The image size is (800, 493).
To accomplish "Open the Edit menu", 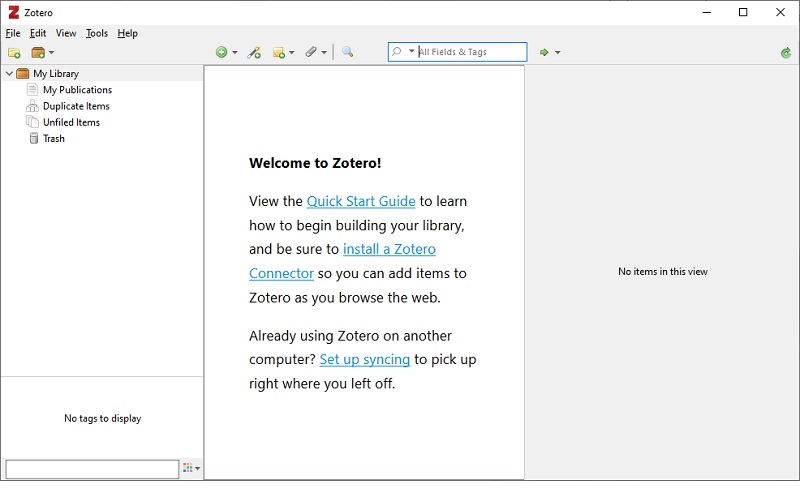I will pos(38,33).
